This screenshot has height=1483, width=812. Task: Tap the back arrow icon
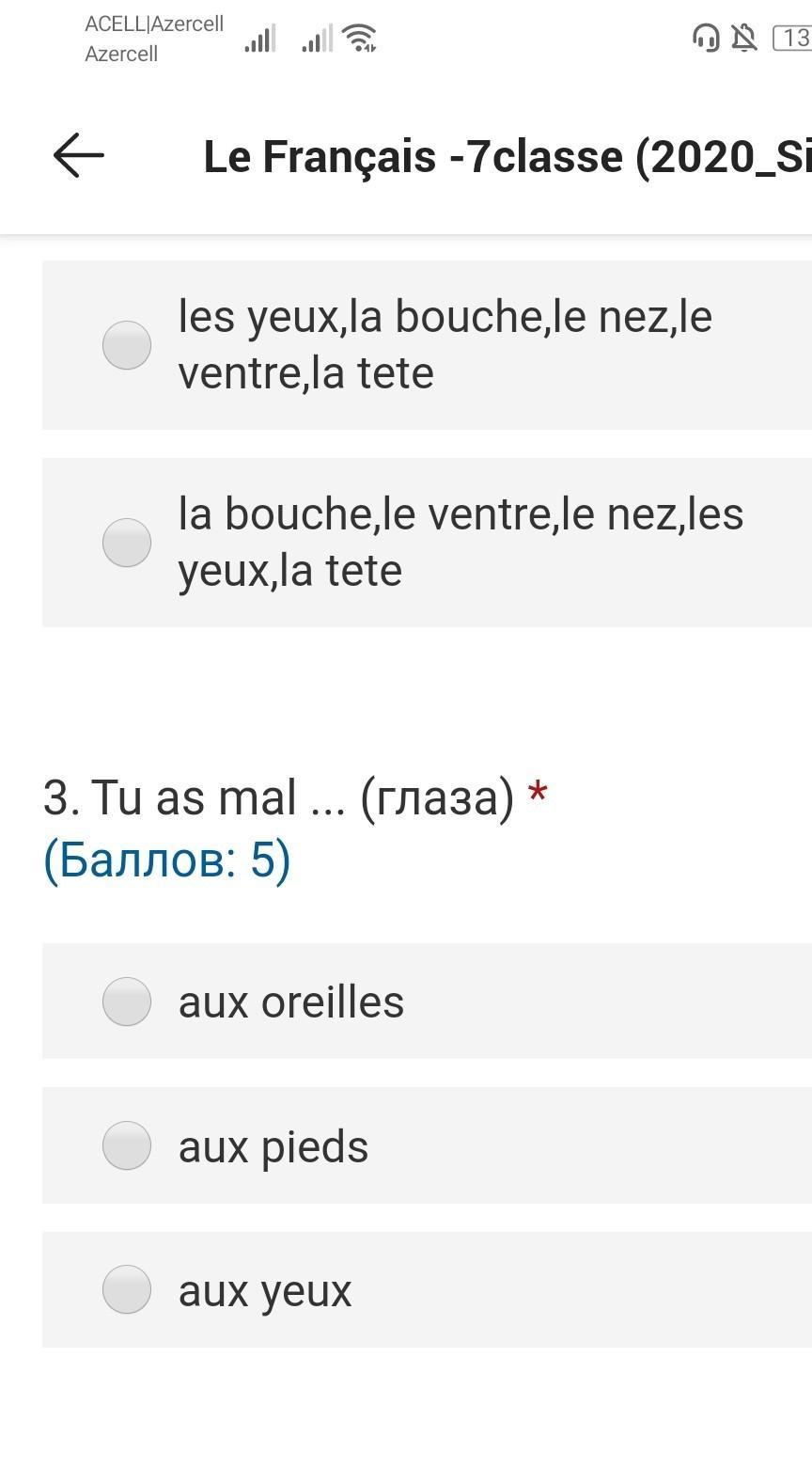tap(79, 155)
